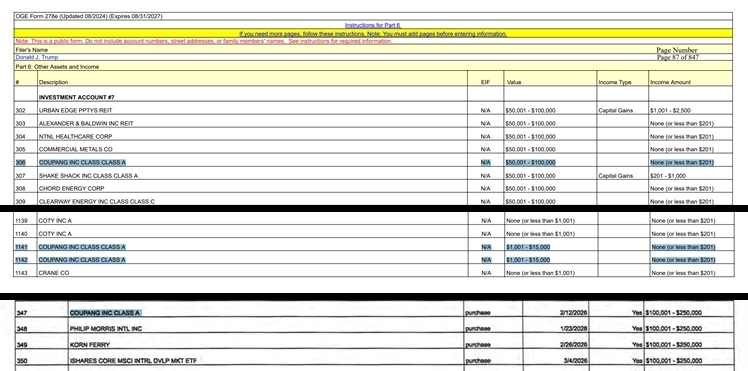
Task: Click Capital Gains in URBAN EDGE row
Action: [616, 110]
